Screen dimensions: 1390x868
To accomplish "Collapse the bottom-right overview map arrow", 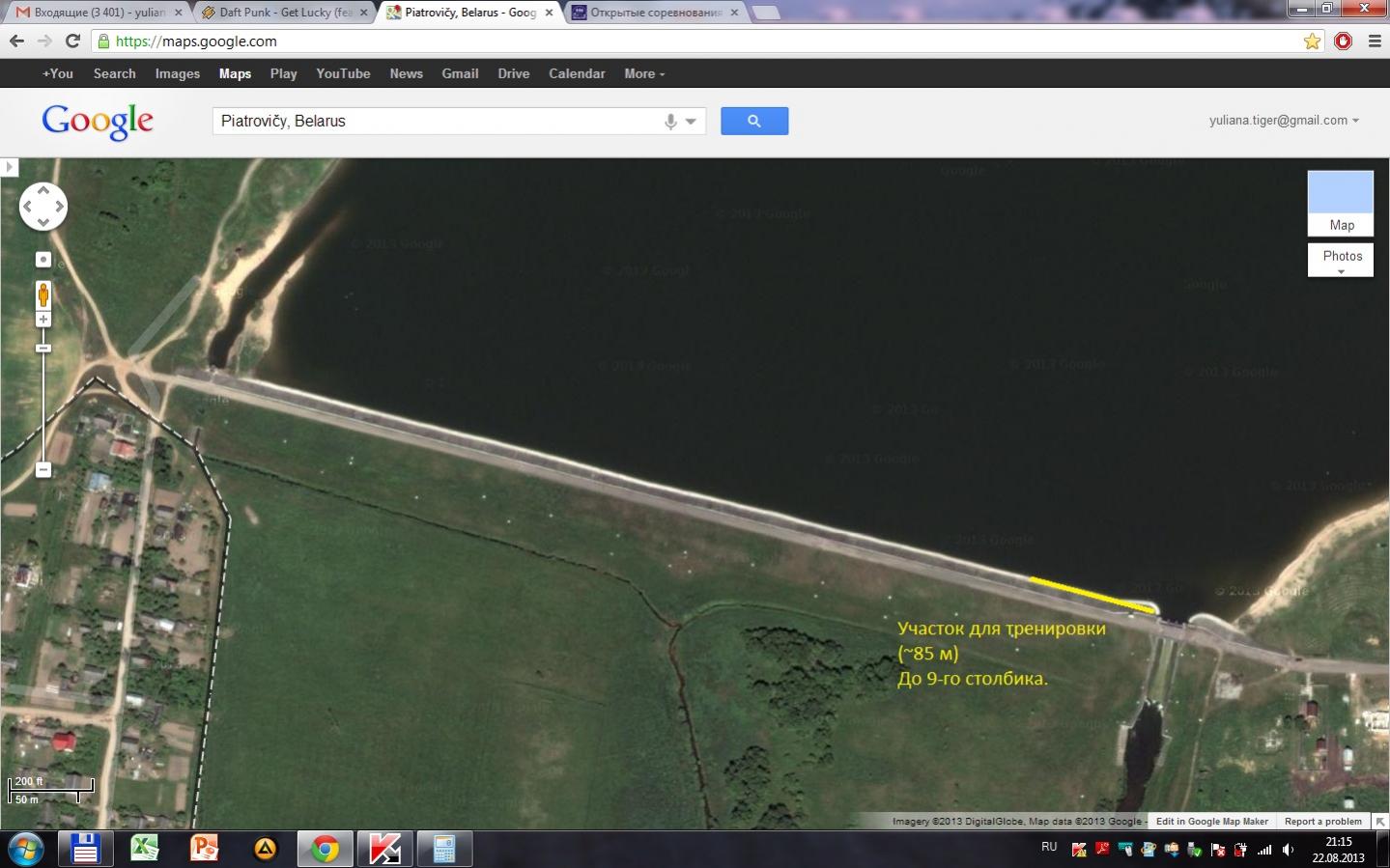I will (x=1380, y=822).
